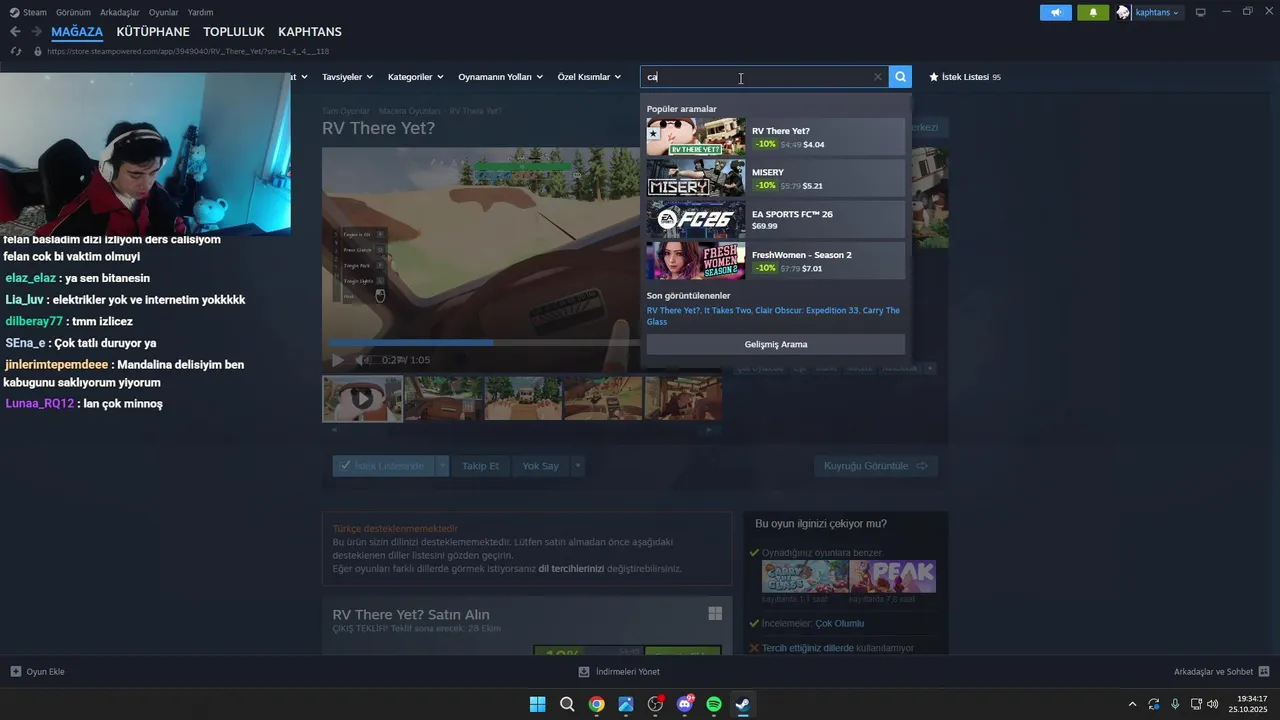Open the Arkadaşlar menu
This screenshot has height=720, width=1280.
tap(120, 12)
